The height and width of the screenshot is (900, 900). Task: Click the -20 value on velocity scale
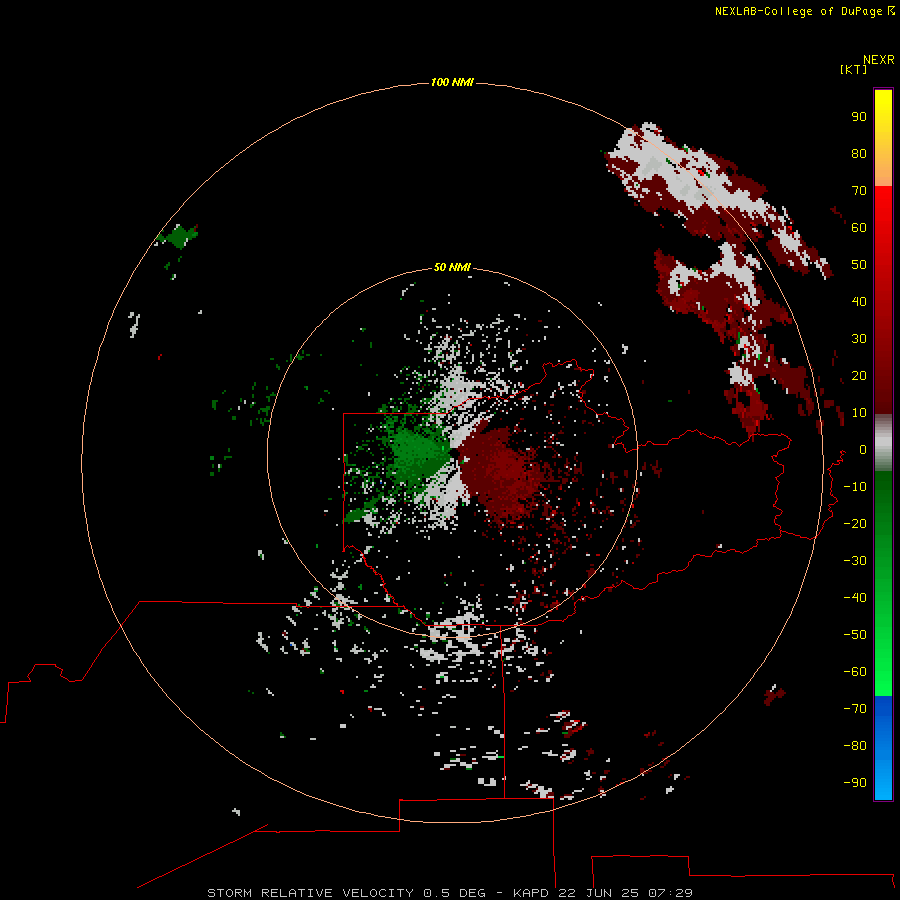coord(855,523)
